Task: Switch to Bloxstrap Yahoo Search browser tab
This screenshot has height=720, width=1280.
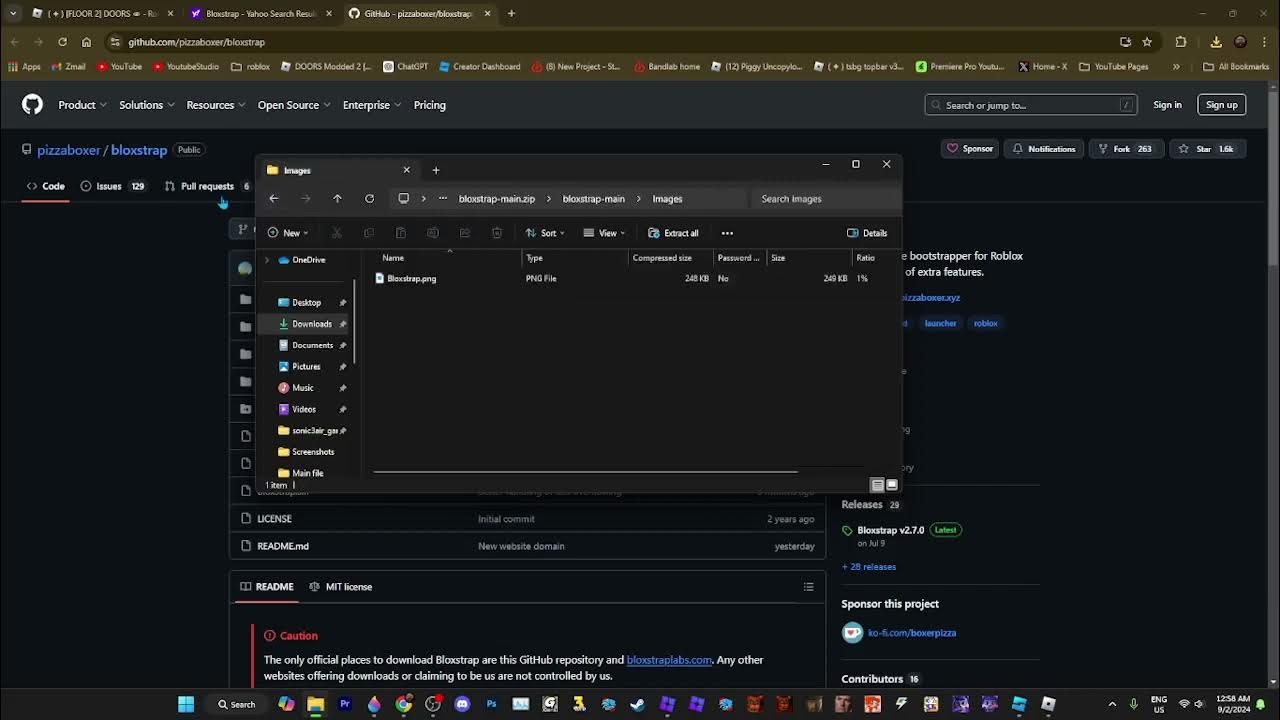Action: pos(260,14)
